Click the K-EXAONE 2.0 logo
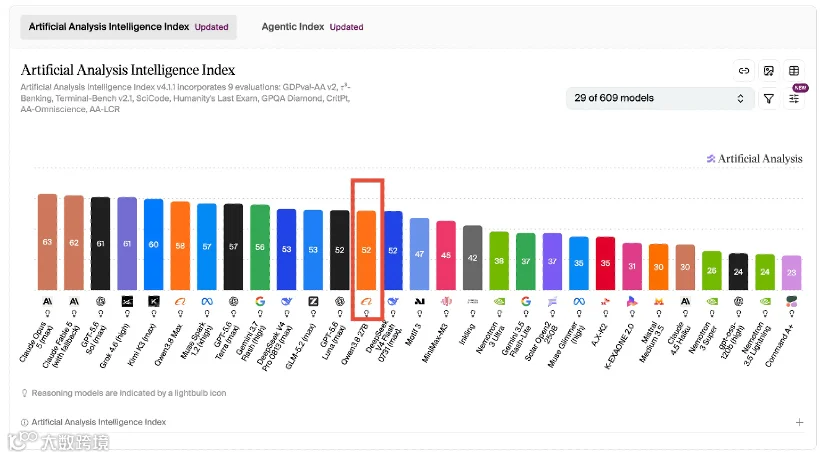Image resolution: width=828 pixels, height=458 pixels. tap(632, 301)
